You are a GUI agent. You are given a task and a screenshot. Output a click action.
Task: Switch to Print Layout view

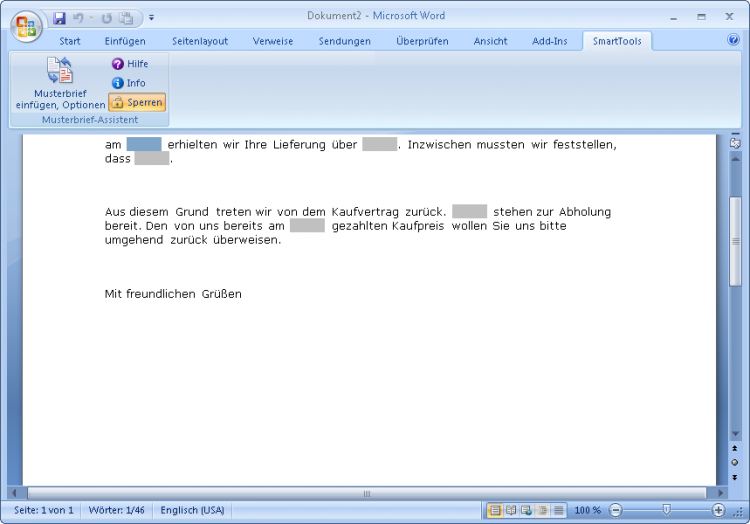[494, 510]
